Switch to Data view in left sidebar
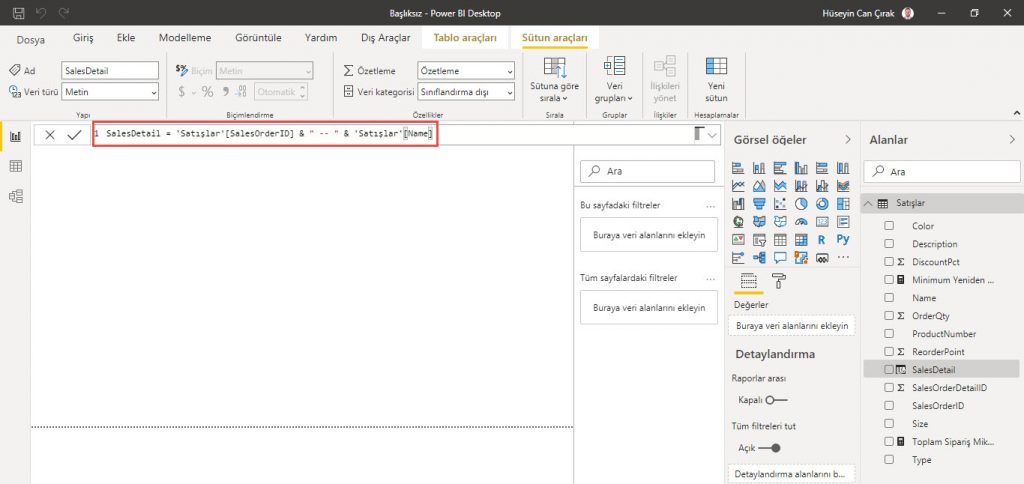This screenshot has height=484, width=1024. point(16,167)
